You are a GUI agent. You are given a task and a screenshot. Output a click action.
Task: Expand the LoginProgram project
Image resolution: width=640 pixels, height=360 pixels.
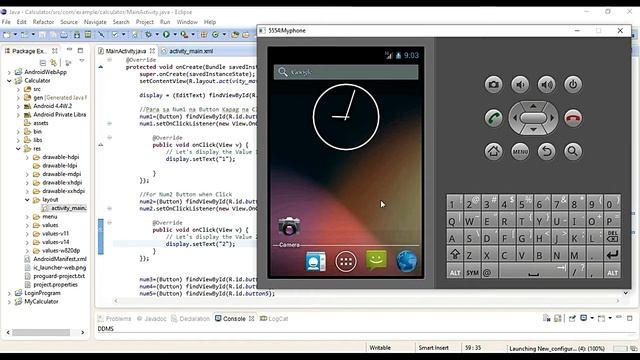coord(9,293)
